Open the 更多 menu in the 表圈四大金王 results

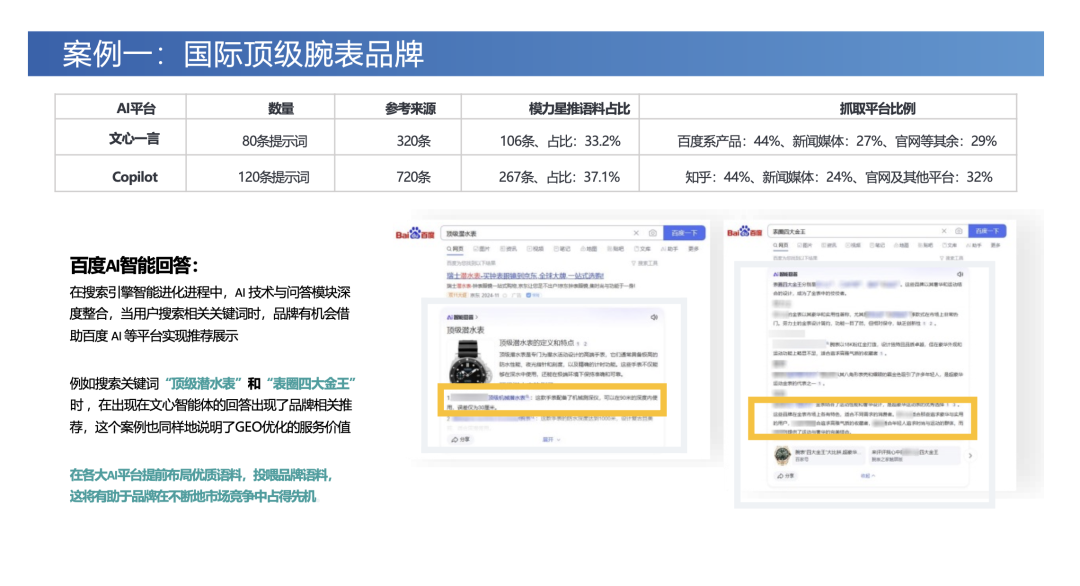995,245
